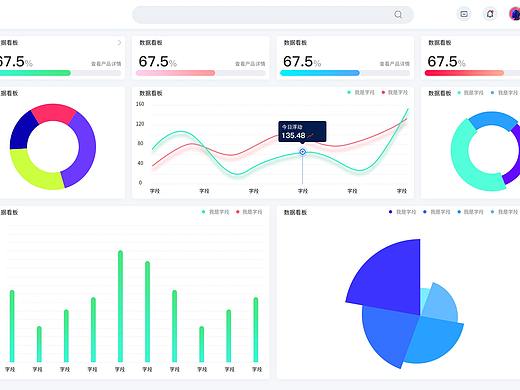520x390 pixels.
Task: Click the 160 value on line chart axis
Action: [x=140, y=104]
